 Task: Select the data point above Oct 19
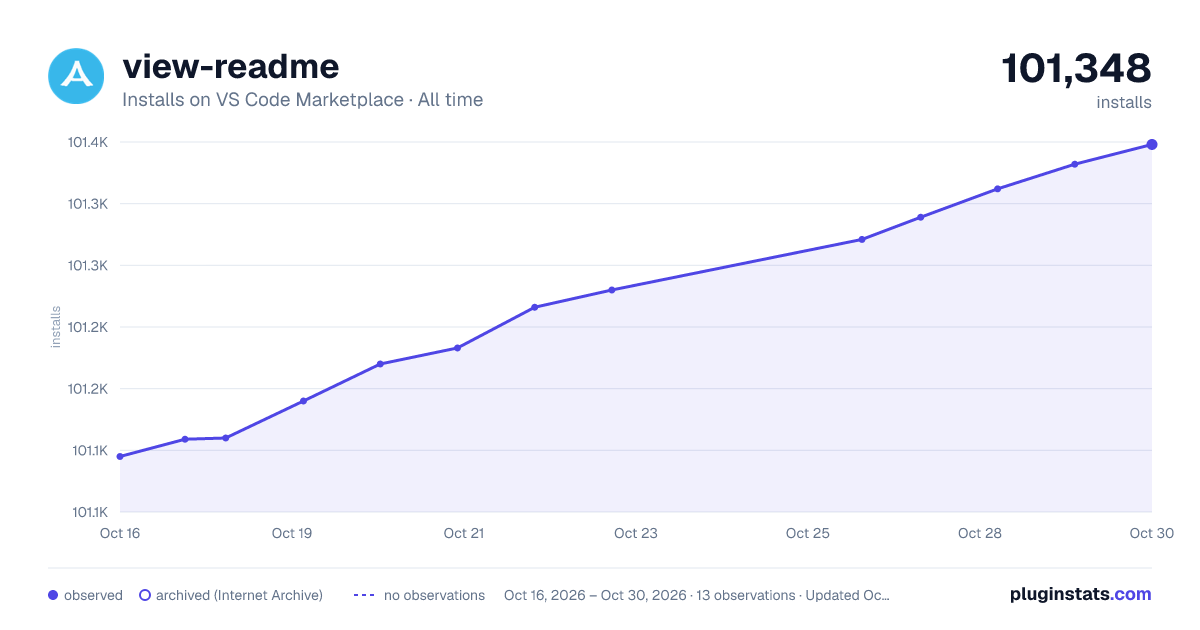pos(303,401)
